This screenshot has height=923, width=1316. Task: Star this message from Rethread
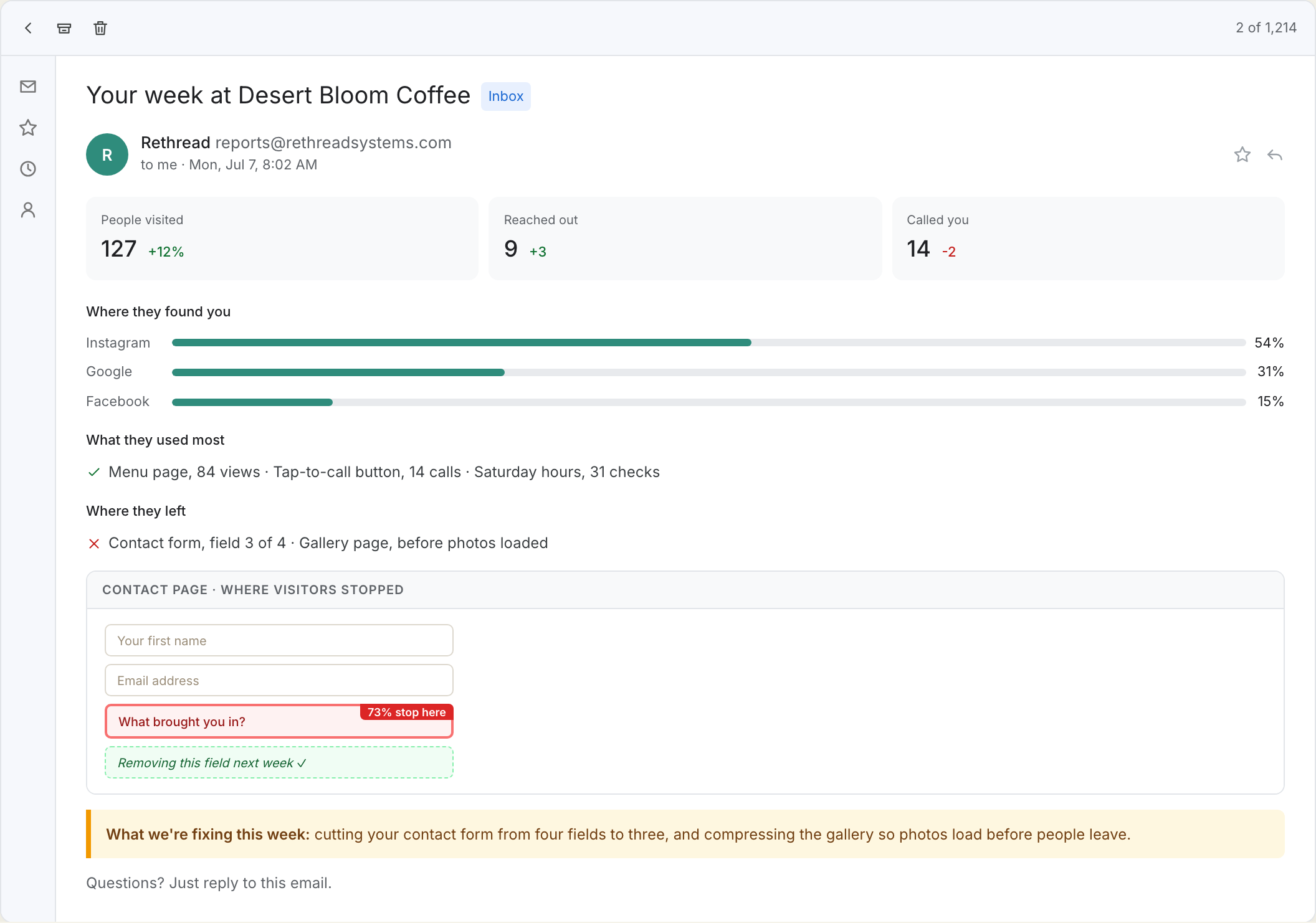(1242, 154)
